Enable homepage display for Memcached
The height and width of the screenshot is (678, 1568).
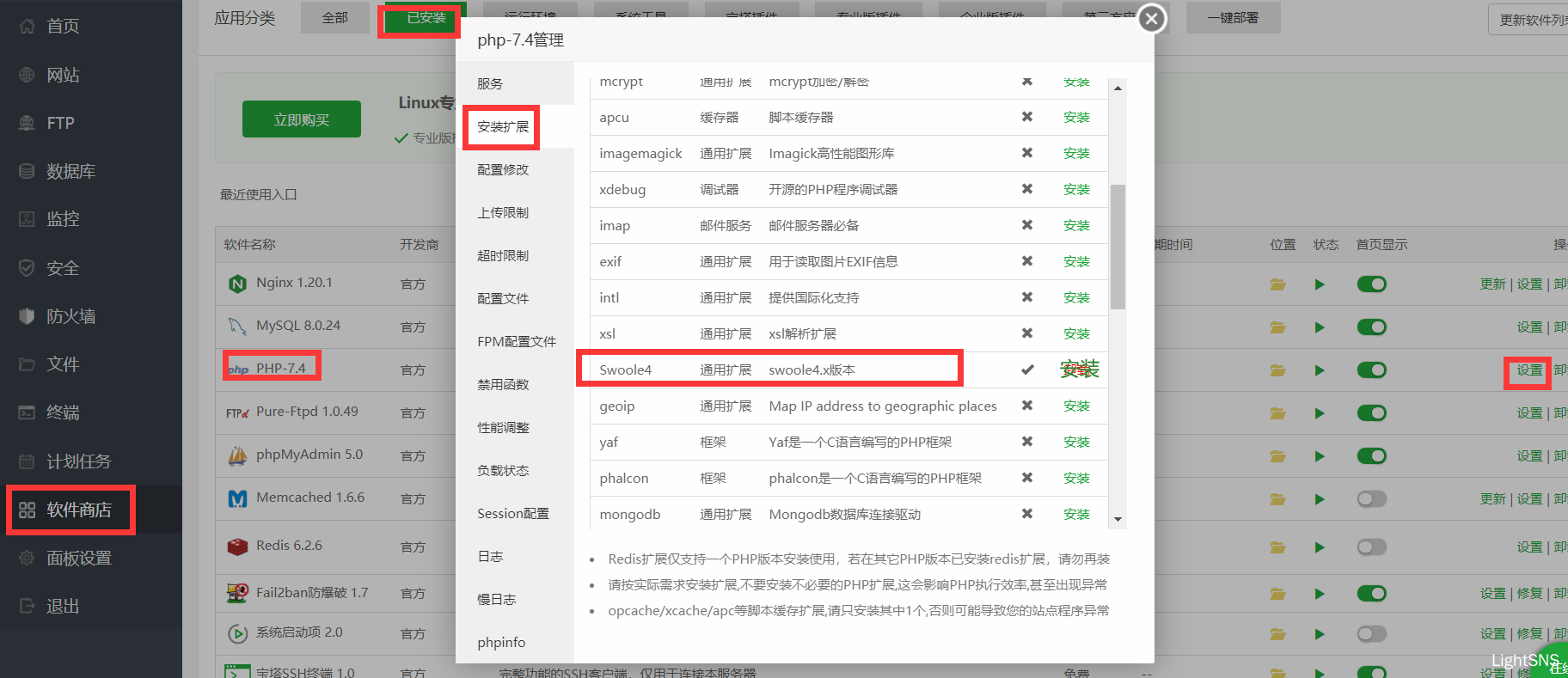1371,499
